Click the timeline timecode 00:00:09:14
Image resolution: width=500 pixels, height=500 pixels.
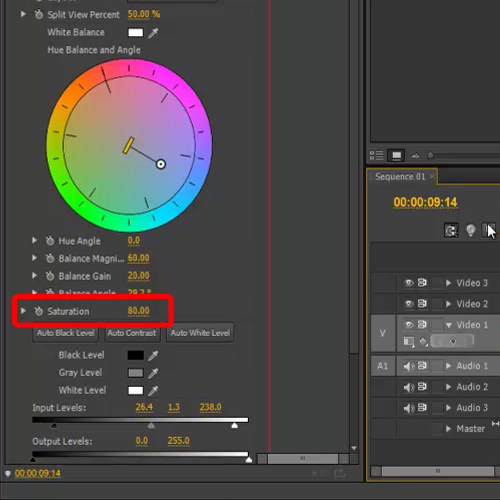tap(425, 202)
